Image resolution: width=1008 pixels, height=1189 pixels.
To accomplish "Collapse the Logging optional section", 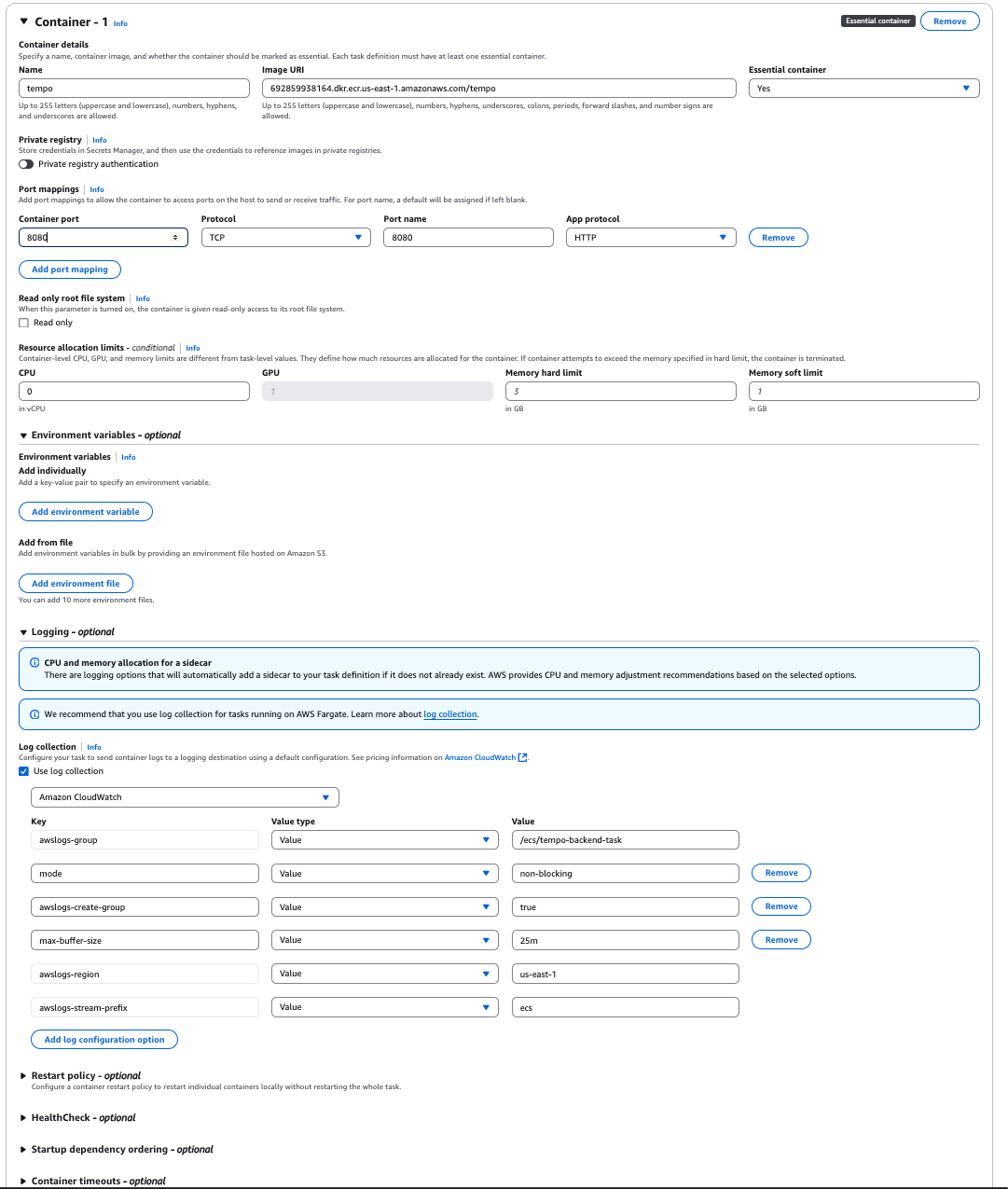I will (24, 632).
